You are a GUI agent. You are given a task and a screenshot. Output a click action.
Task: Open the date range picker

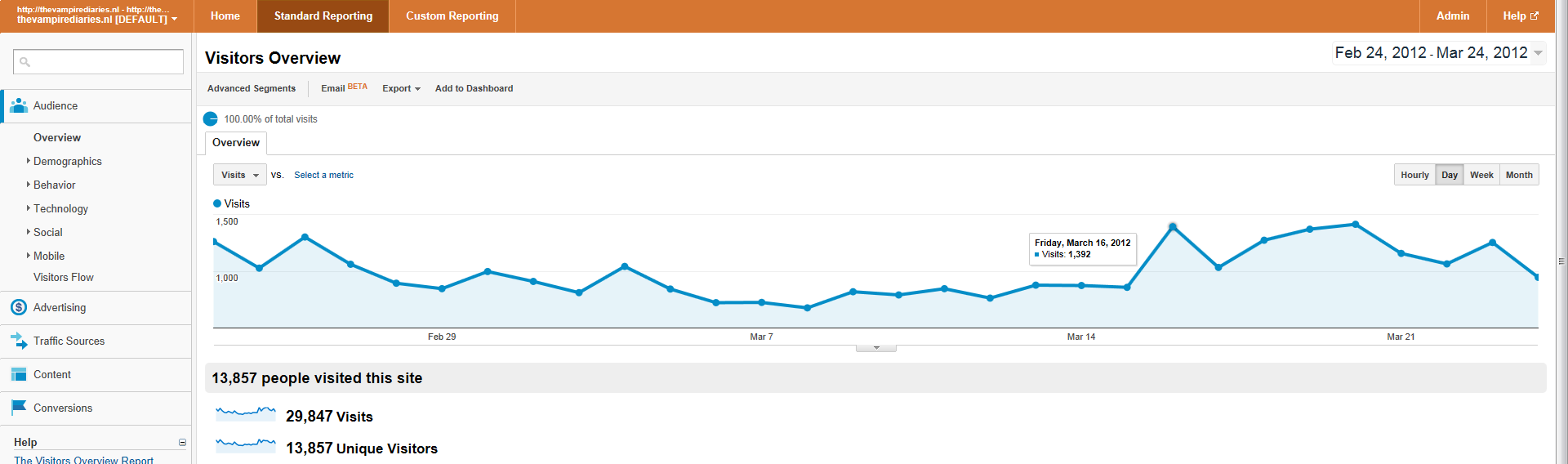point(1439,53)
